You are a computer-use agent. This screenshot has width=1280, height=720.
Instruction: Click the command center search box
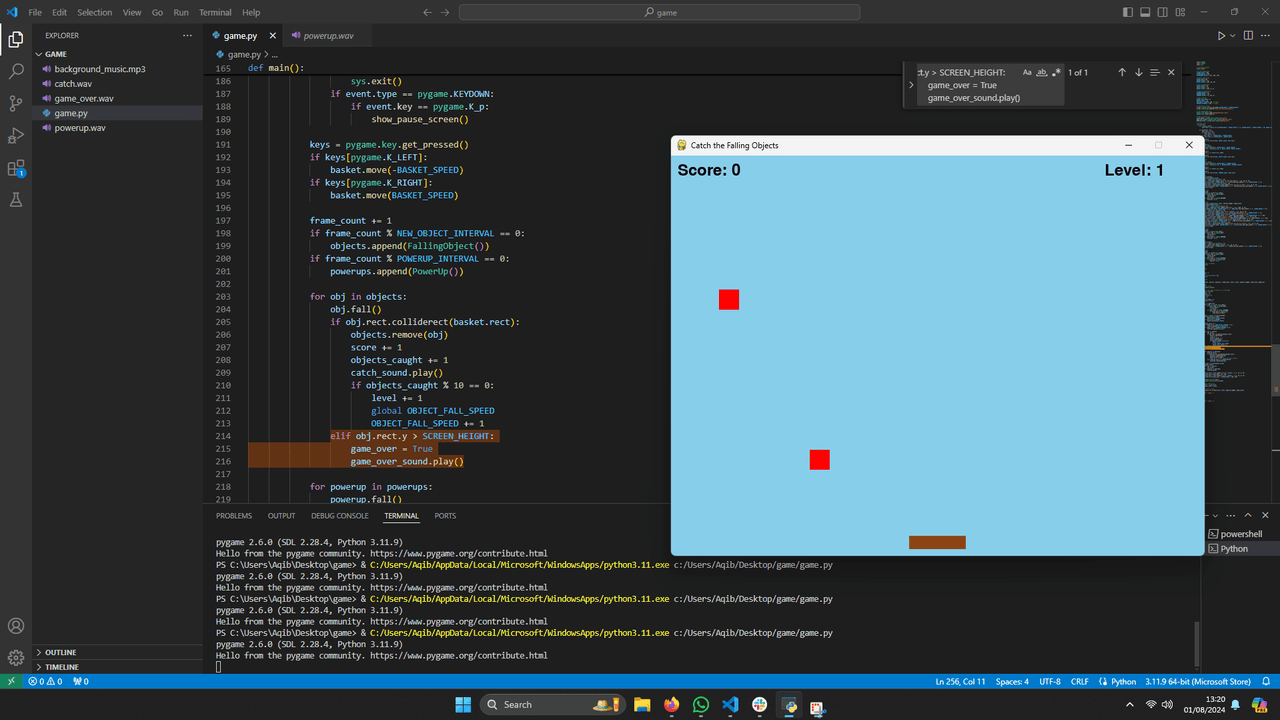coord(660,13)
